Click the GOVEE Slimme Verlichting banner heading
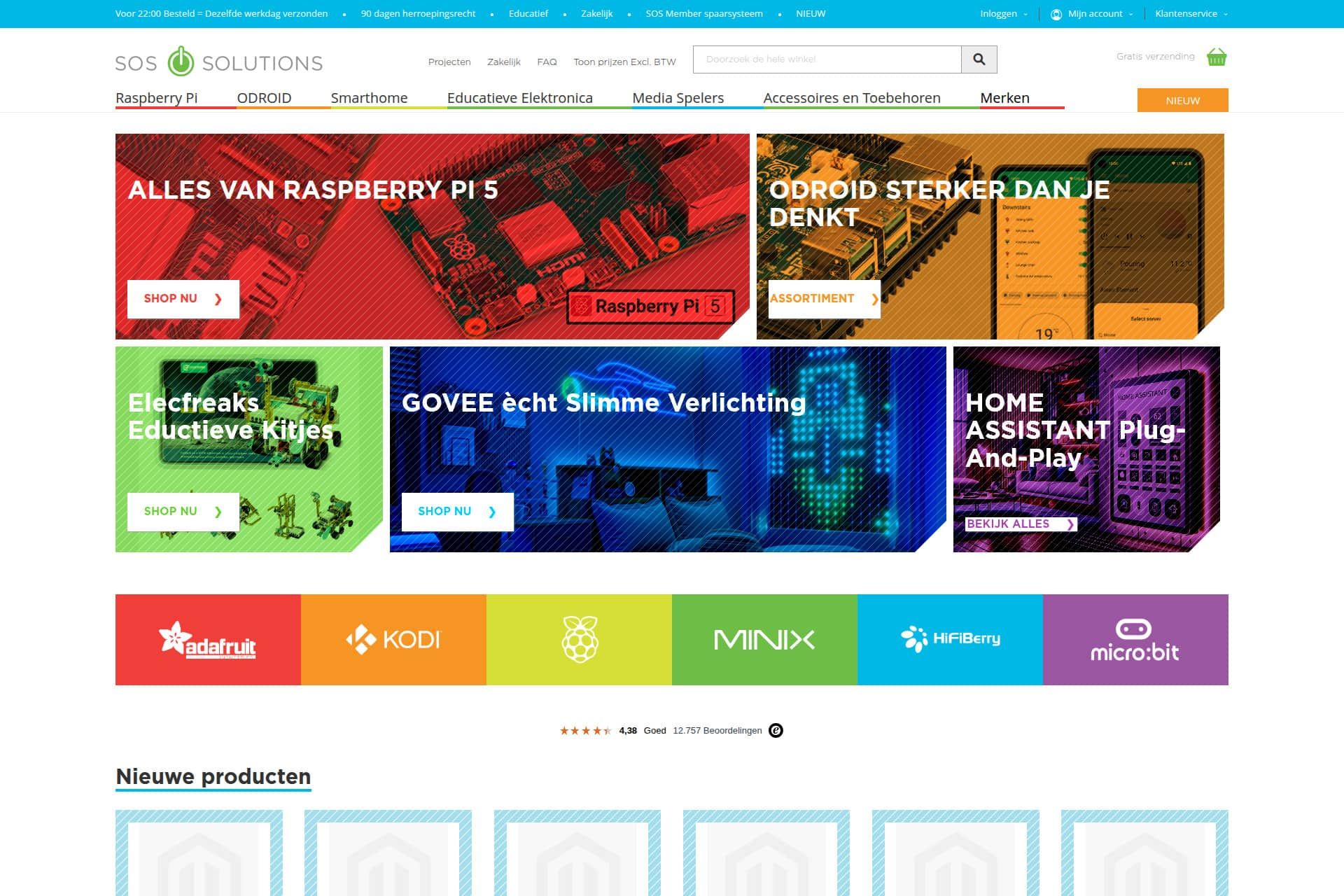 click(604, 403)
